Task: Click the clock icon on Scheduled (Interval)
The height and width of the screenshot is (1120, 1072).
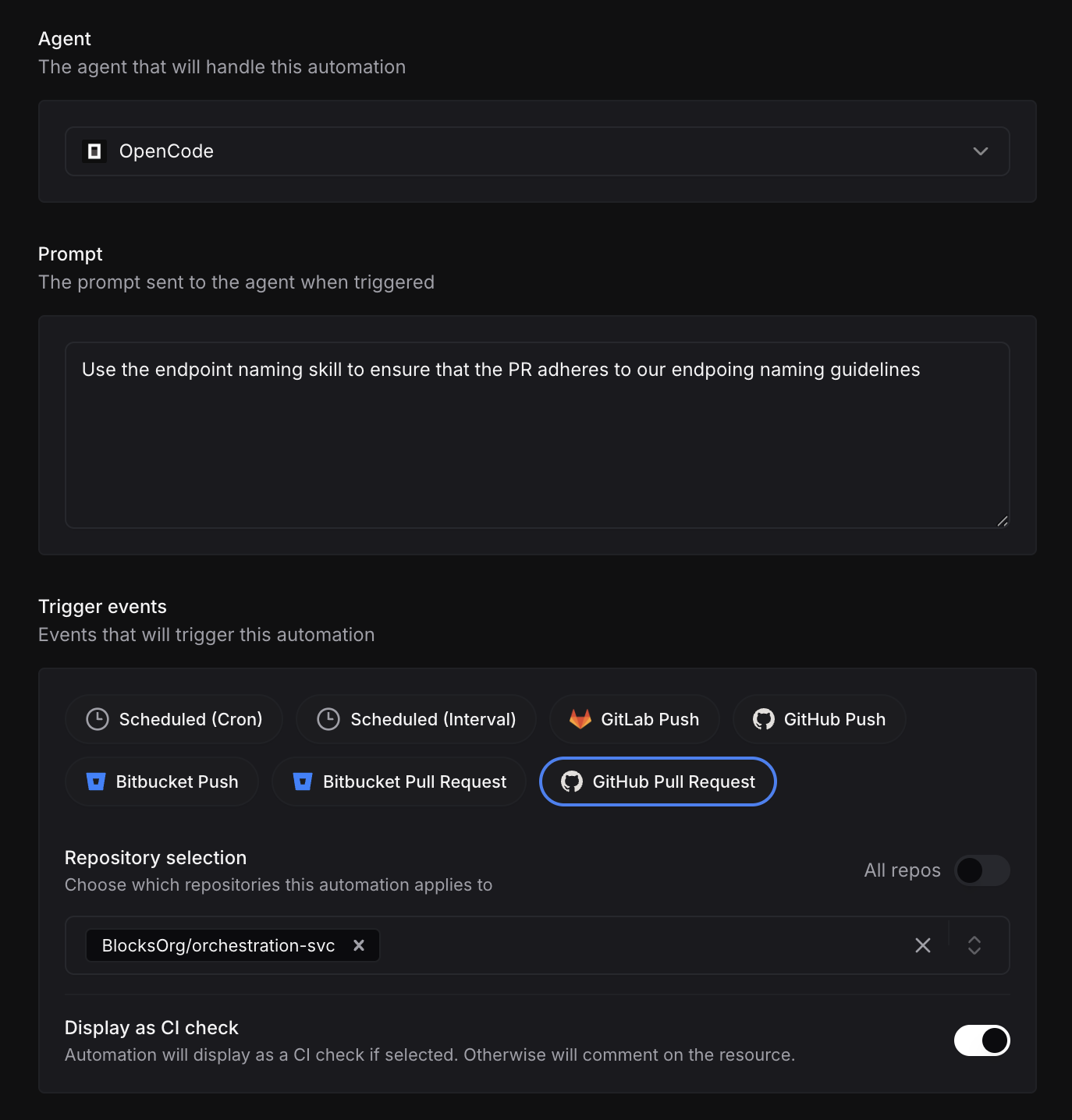Action: (328, 719)
